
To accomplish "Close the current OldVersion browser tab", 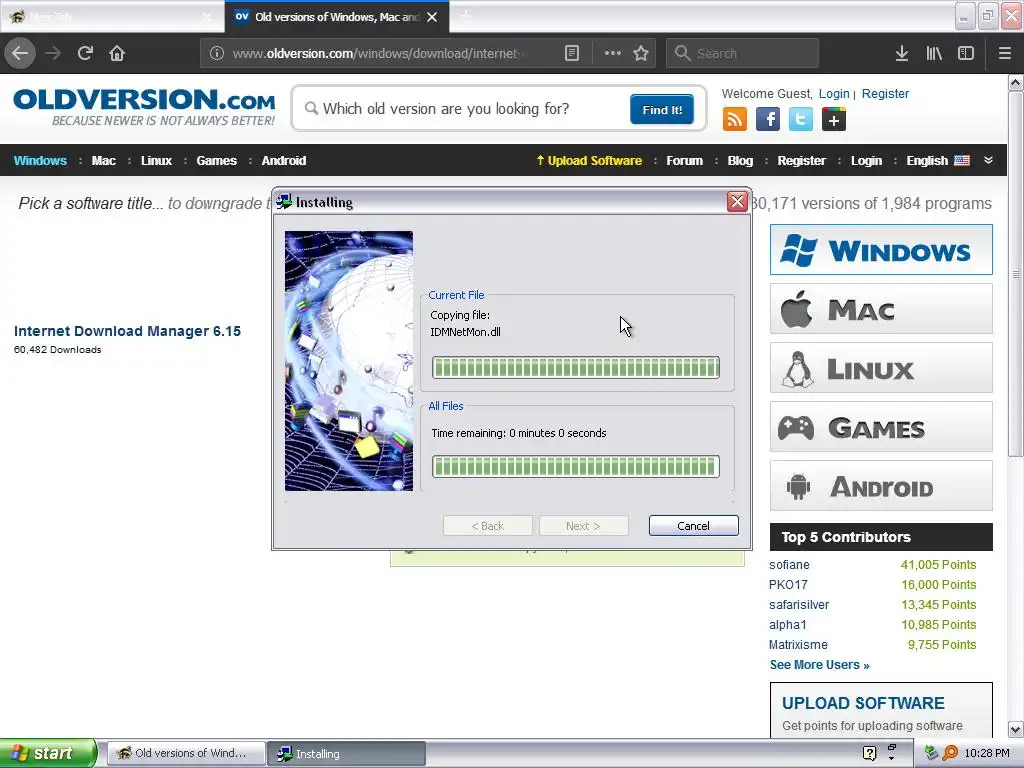I will (432, 17).
